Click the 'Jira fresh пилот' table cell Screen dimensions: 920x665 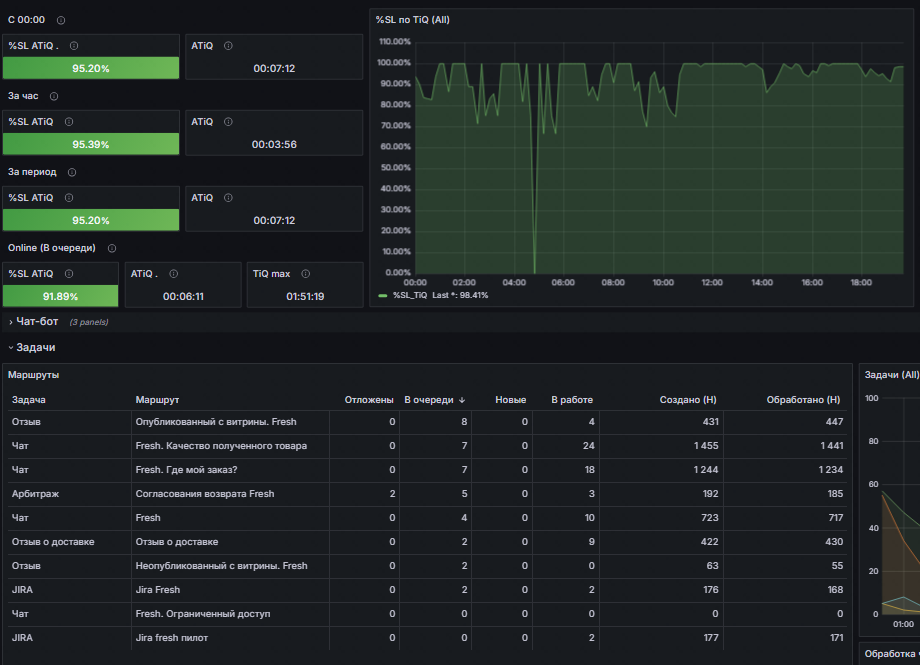tap(230, 638)
